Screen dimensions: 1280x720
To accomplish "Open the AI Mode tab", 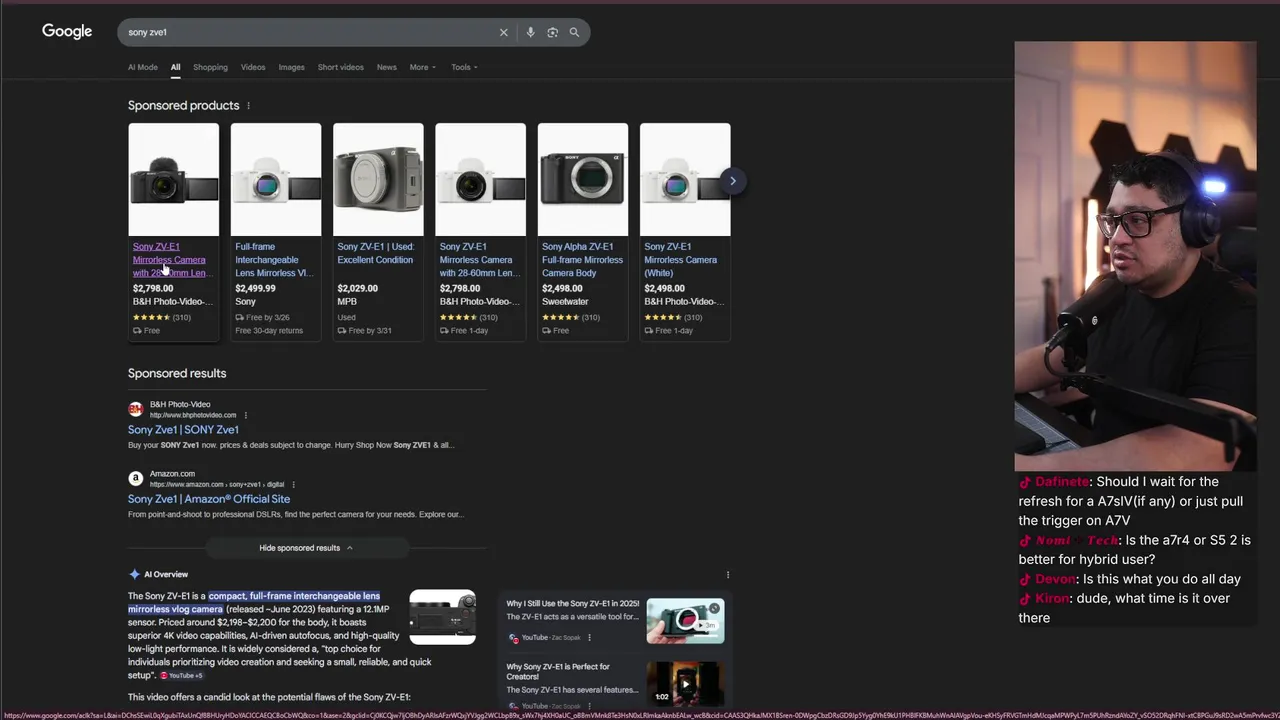I will (143, 67).
